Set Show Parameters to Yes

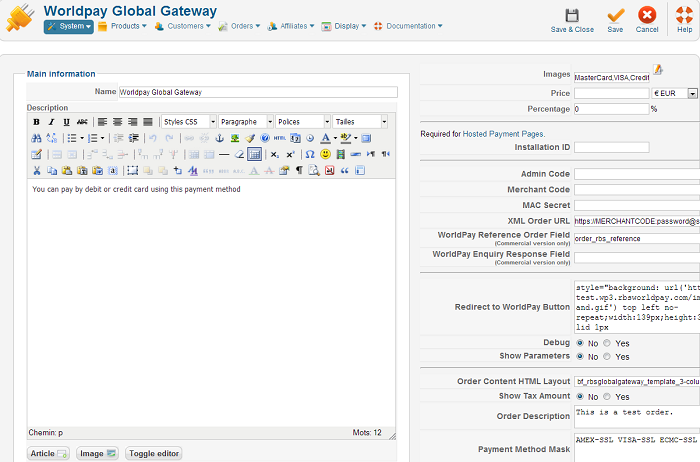607,356
